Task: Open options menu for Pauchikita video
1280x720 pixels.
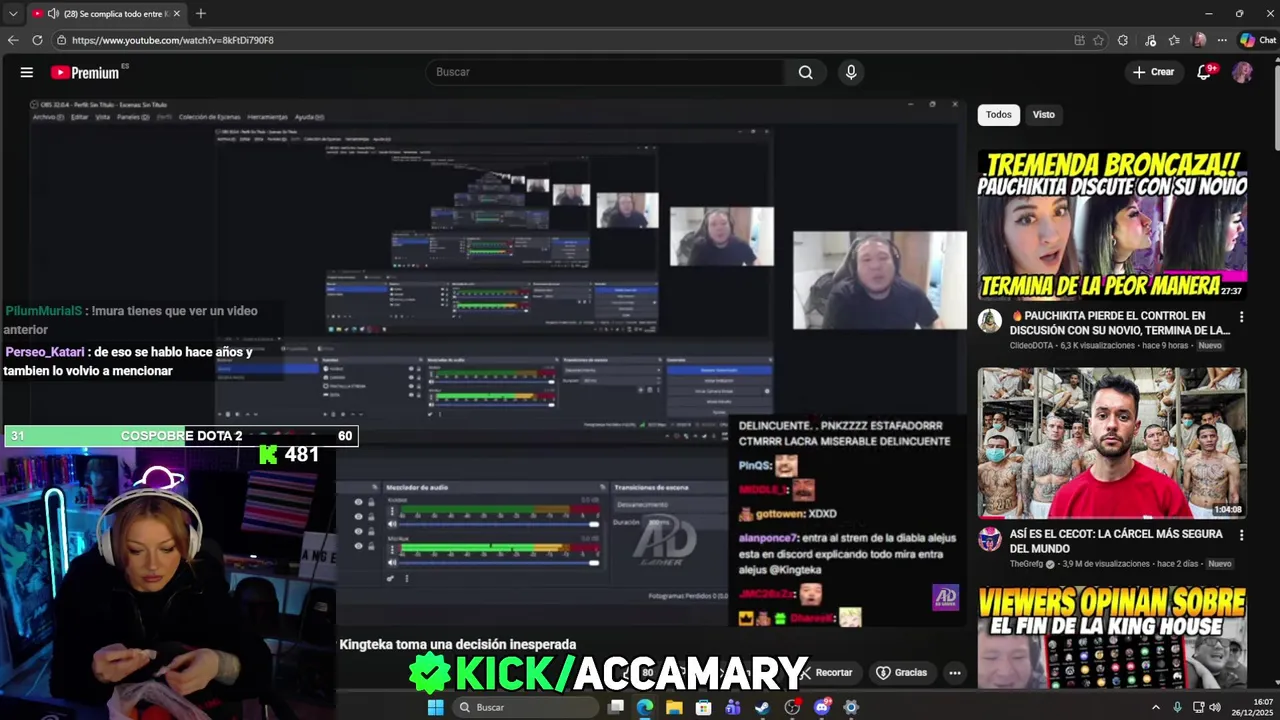Action: [1241, 317]
